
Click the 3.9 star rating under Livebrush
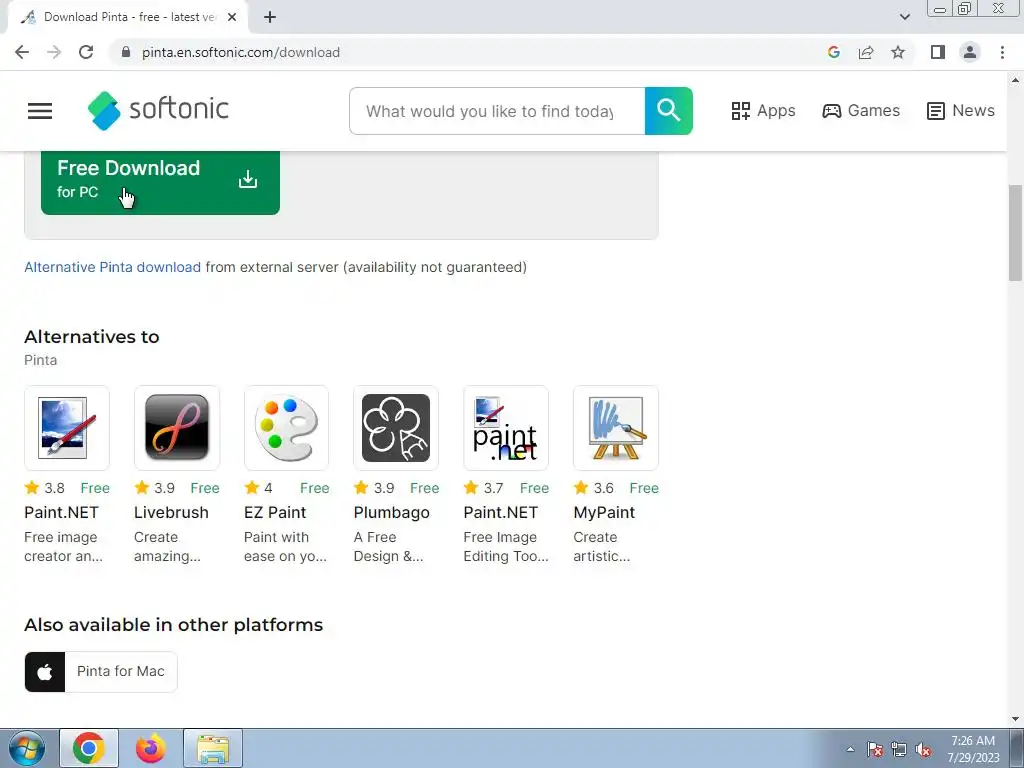(155, 488)
